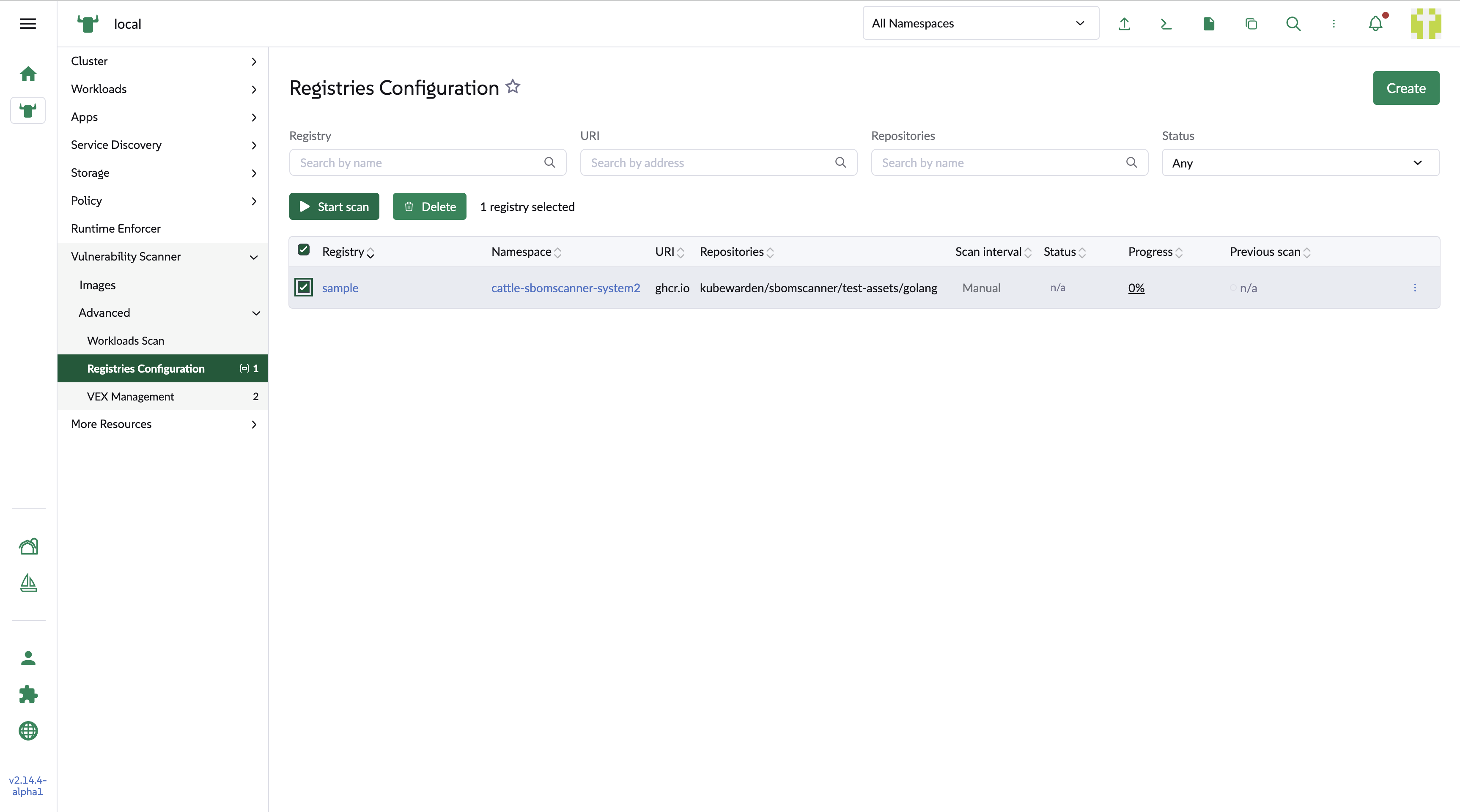1460x812 pixels.
Task: Select Registries Configuration menu item
Action: click(x=163, y=368)
